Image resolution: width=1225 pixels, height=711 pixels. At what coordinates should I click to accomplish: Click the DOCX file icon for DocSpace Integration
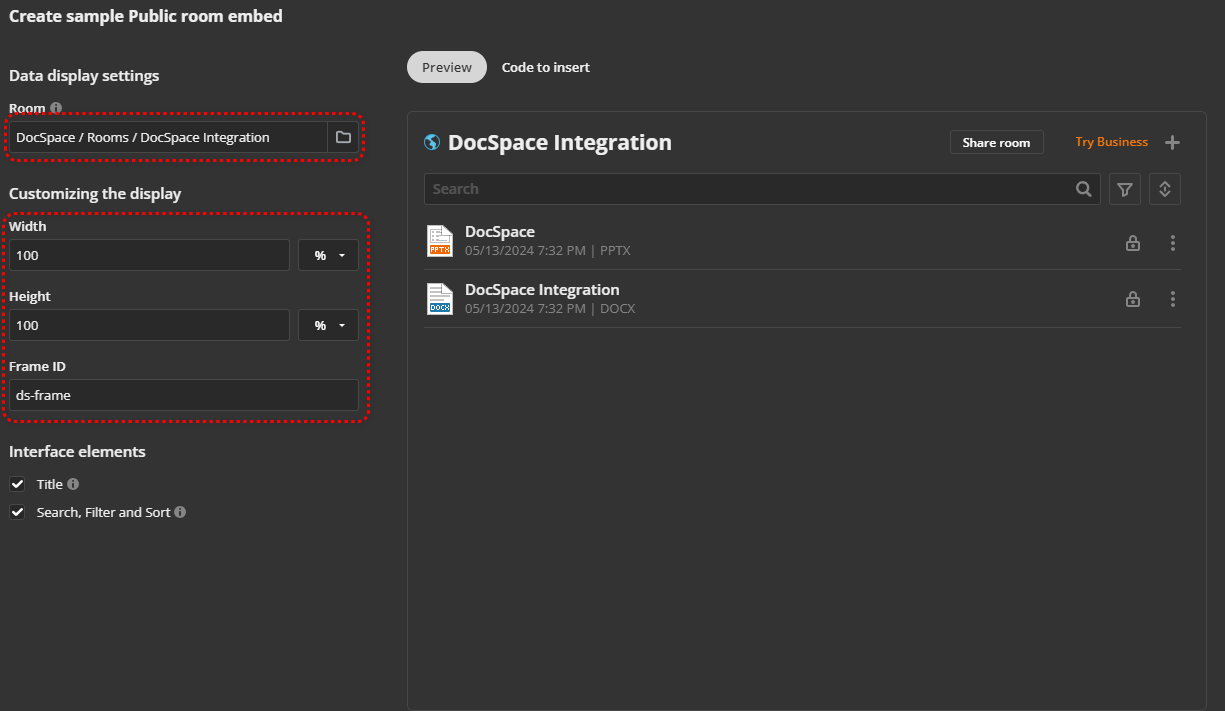[x=440, y=299]
